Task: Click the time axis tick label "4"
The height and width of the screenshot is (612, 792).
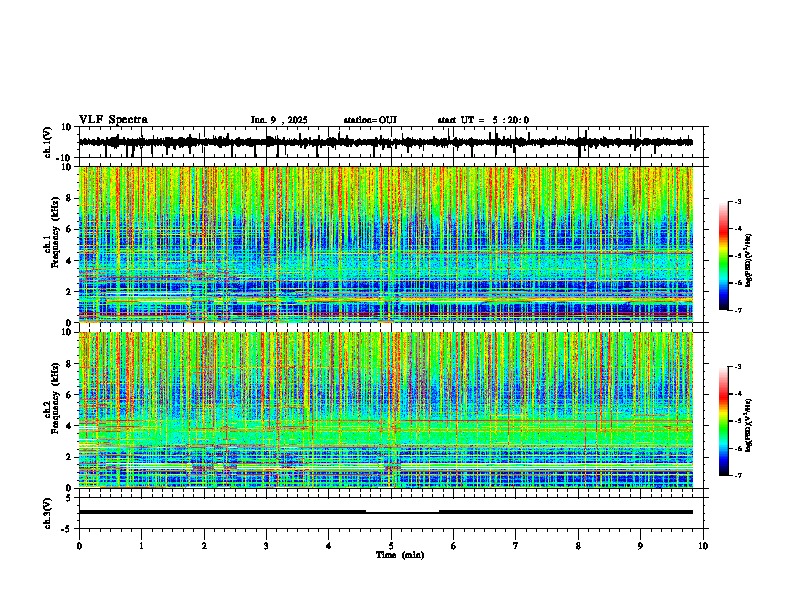Action: [329, 546]
